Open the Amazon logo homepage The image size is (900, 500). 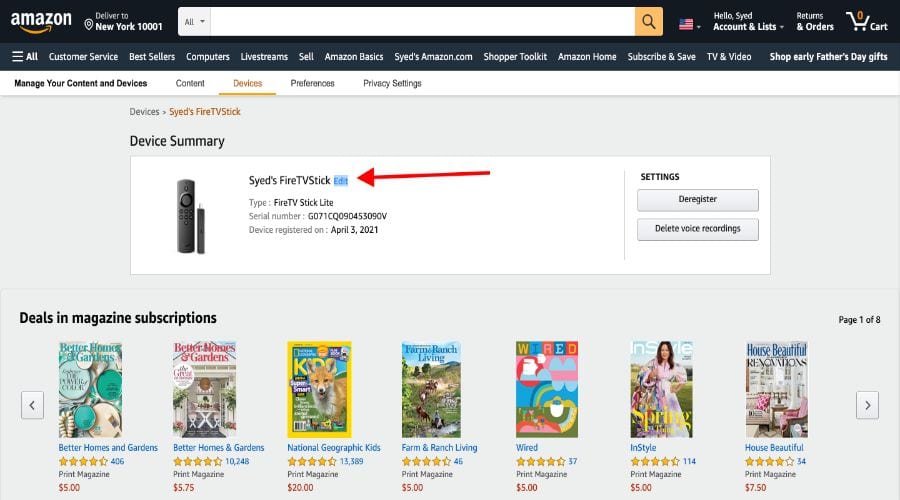coord(41,22)
